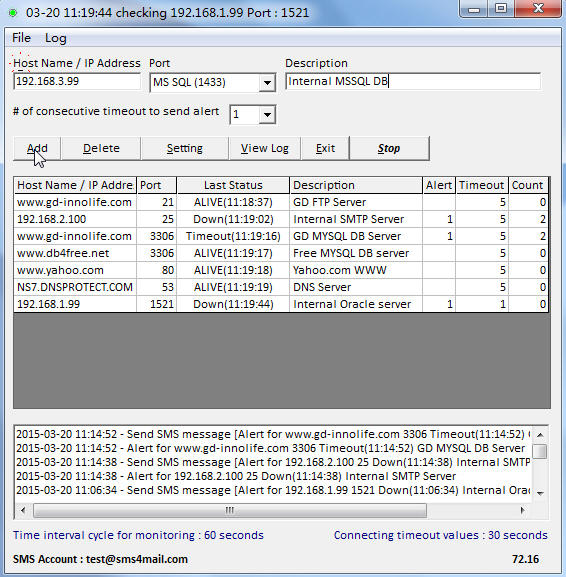Click port 1521 cell in the table
Image resolution: width=566 pixels, height=577 pixels.
(x=157, y=304)
